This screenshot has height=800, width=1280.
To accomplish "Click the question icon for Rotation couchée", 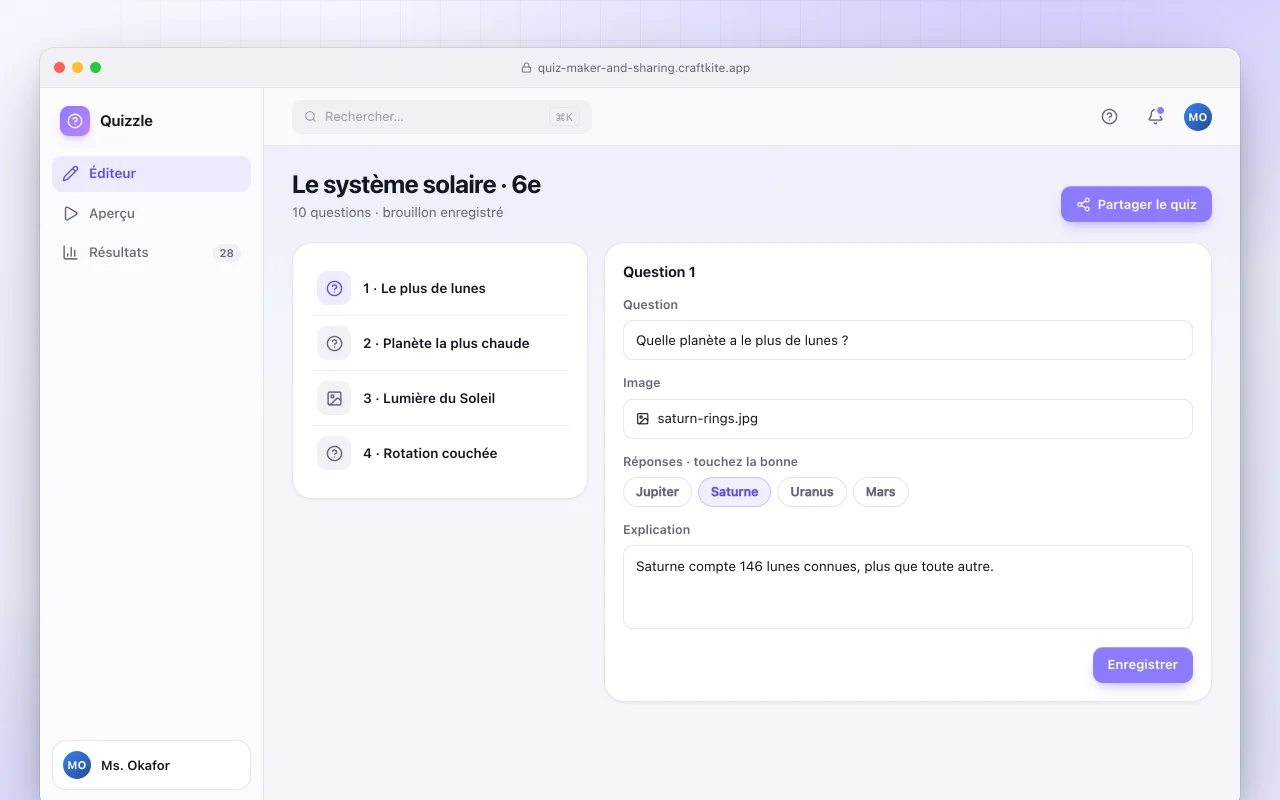I will pyautogui.click(x=334, y=453).
